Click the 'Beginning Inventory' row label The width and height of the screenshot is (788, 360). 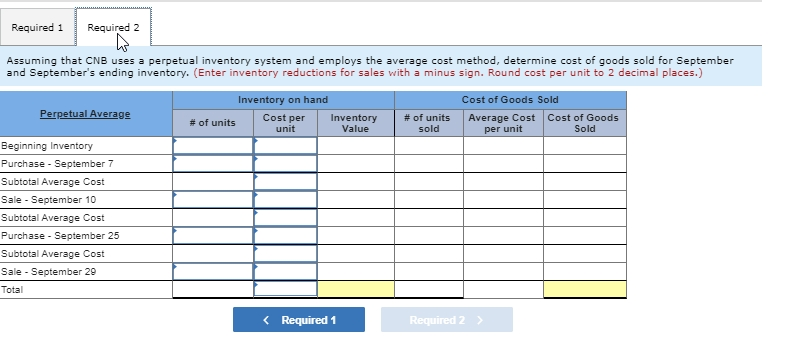[47, 146]
